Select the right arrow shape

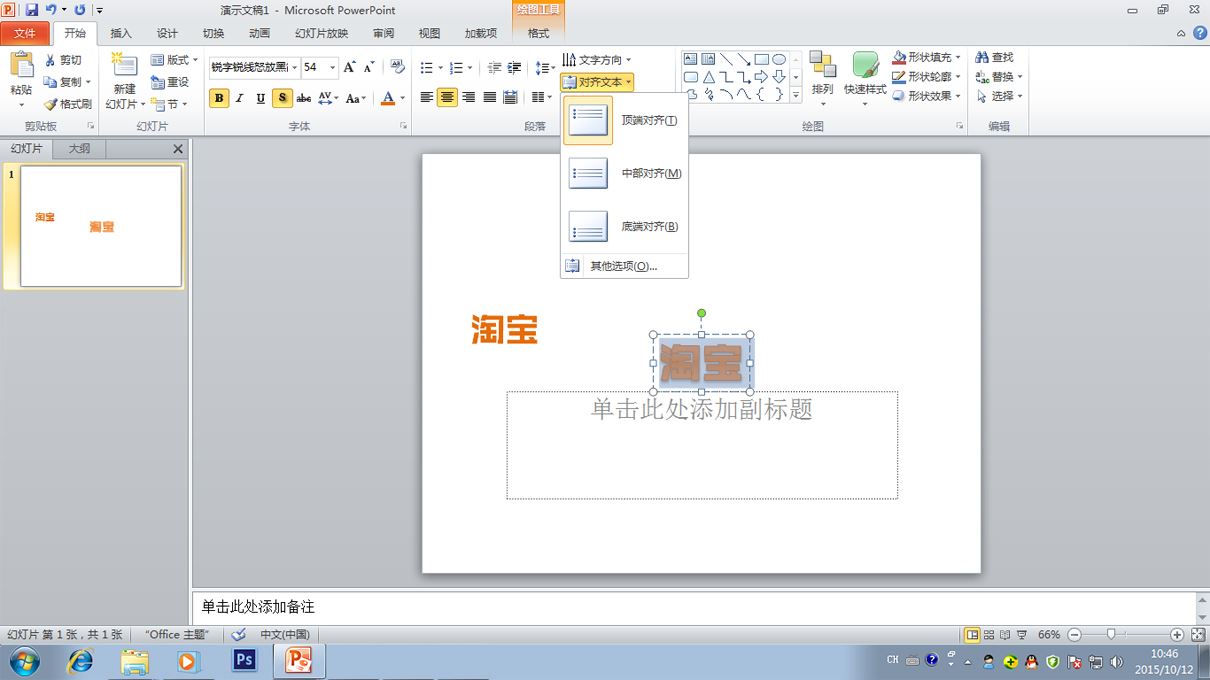point(761,77)
